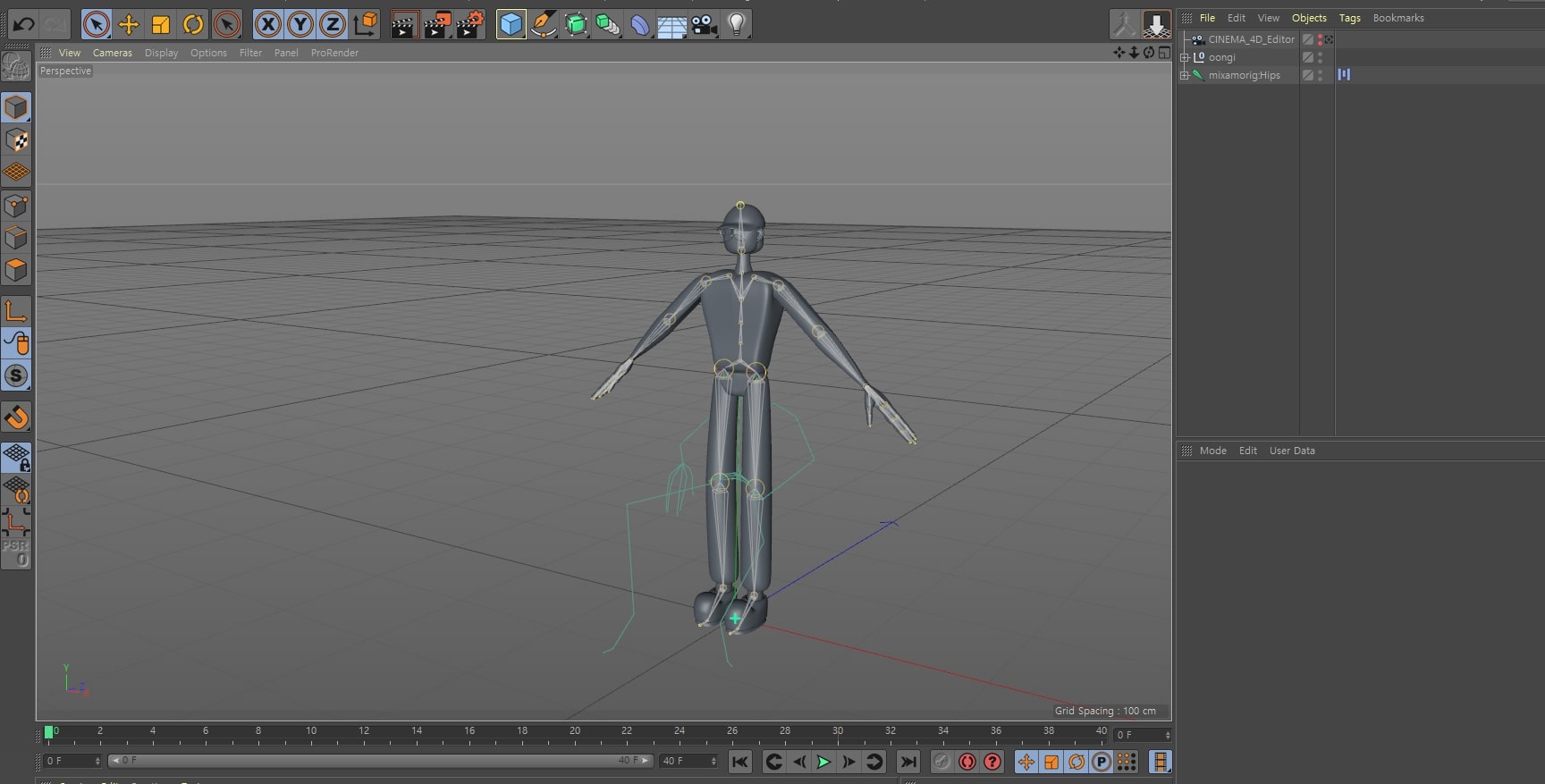Click Autokeying red button

coord(967,762)
